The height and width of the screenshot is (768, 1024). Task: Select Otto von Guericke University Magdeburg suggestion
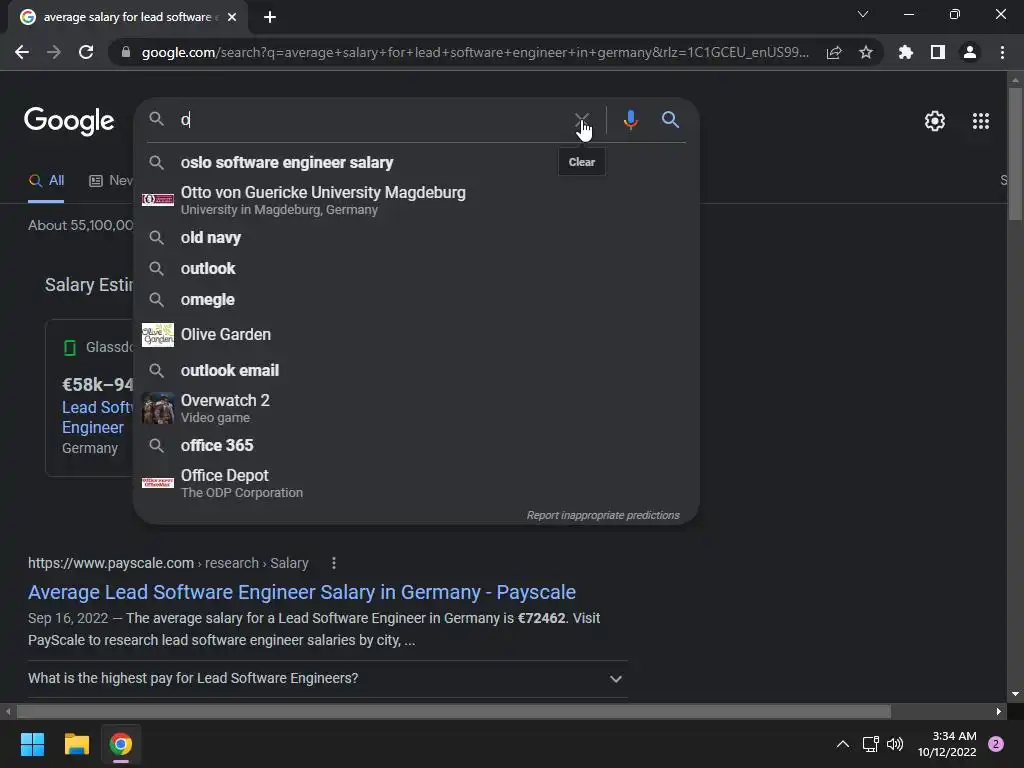click(x=416, y=200)
